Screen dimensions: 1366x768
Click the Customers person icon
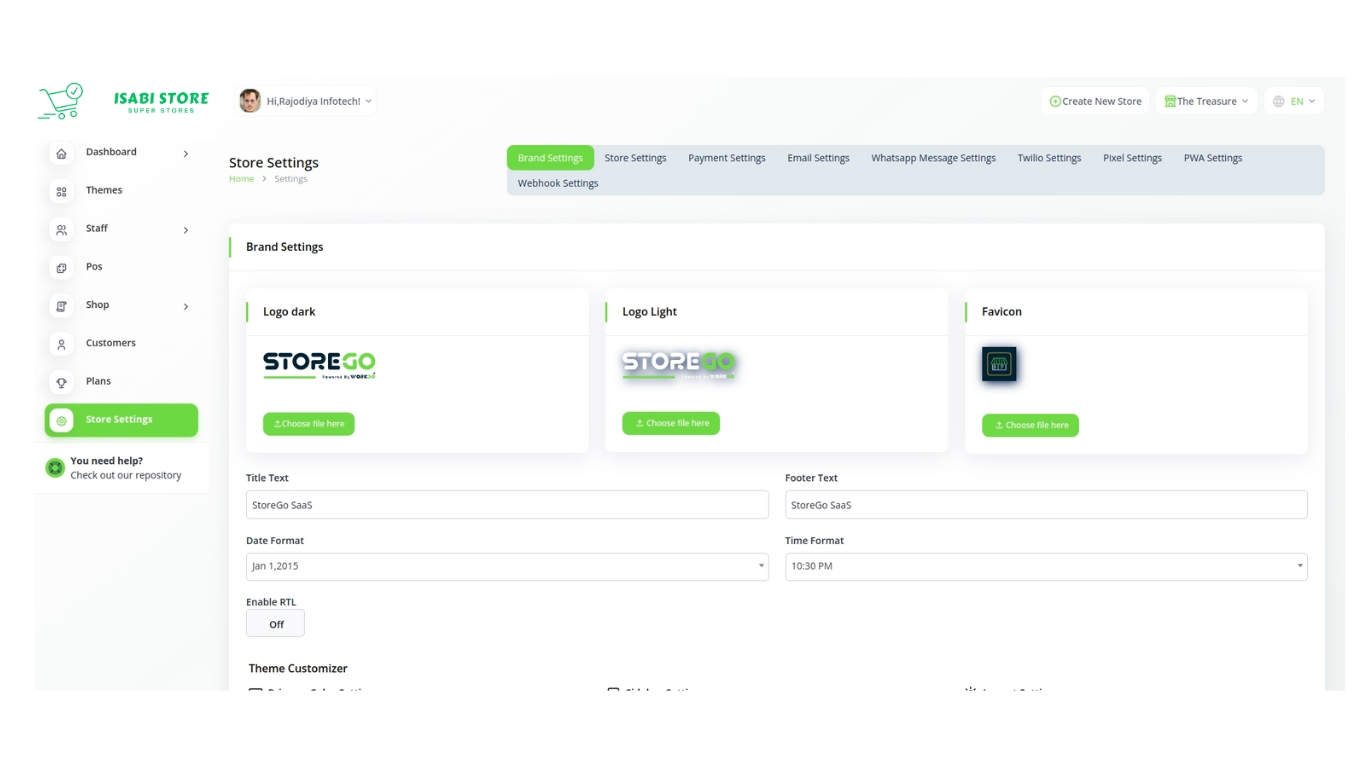coord(61,344)
